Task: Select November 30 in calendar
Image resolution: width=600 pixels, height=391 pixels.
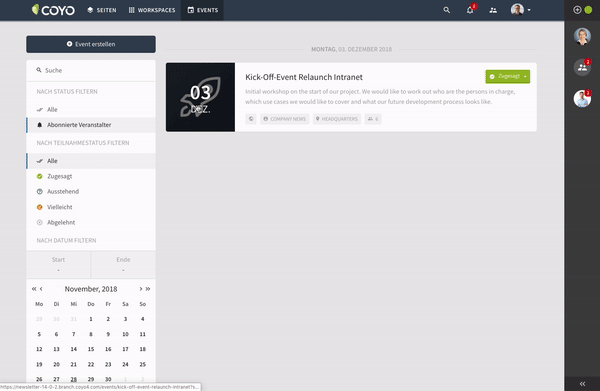Action: pyautogui.click(x=108, y=379)
